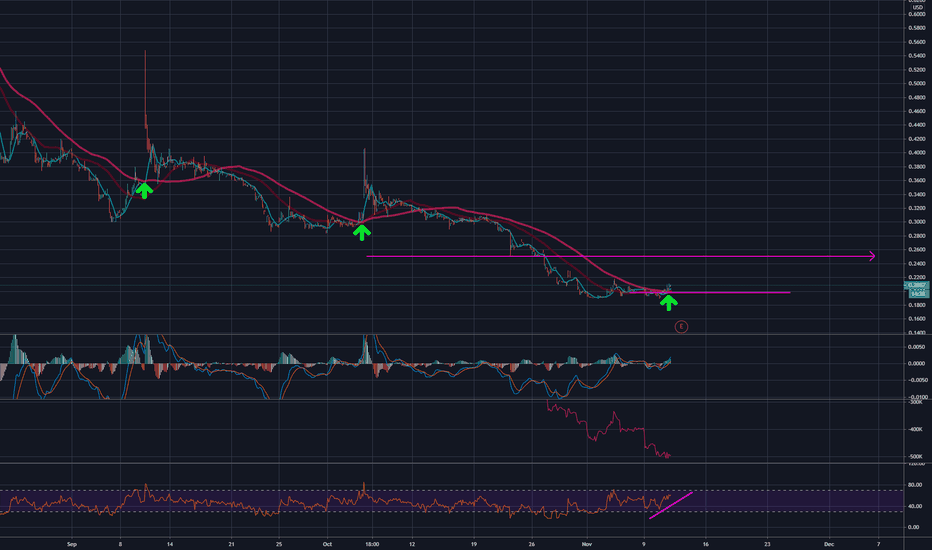This screenshot has height=550, width=932.
Task: Click the 14 date label on time axis
Action: pyautogui.click(x=170, y=544)
